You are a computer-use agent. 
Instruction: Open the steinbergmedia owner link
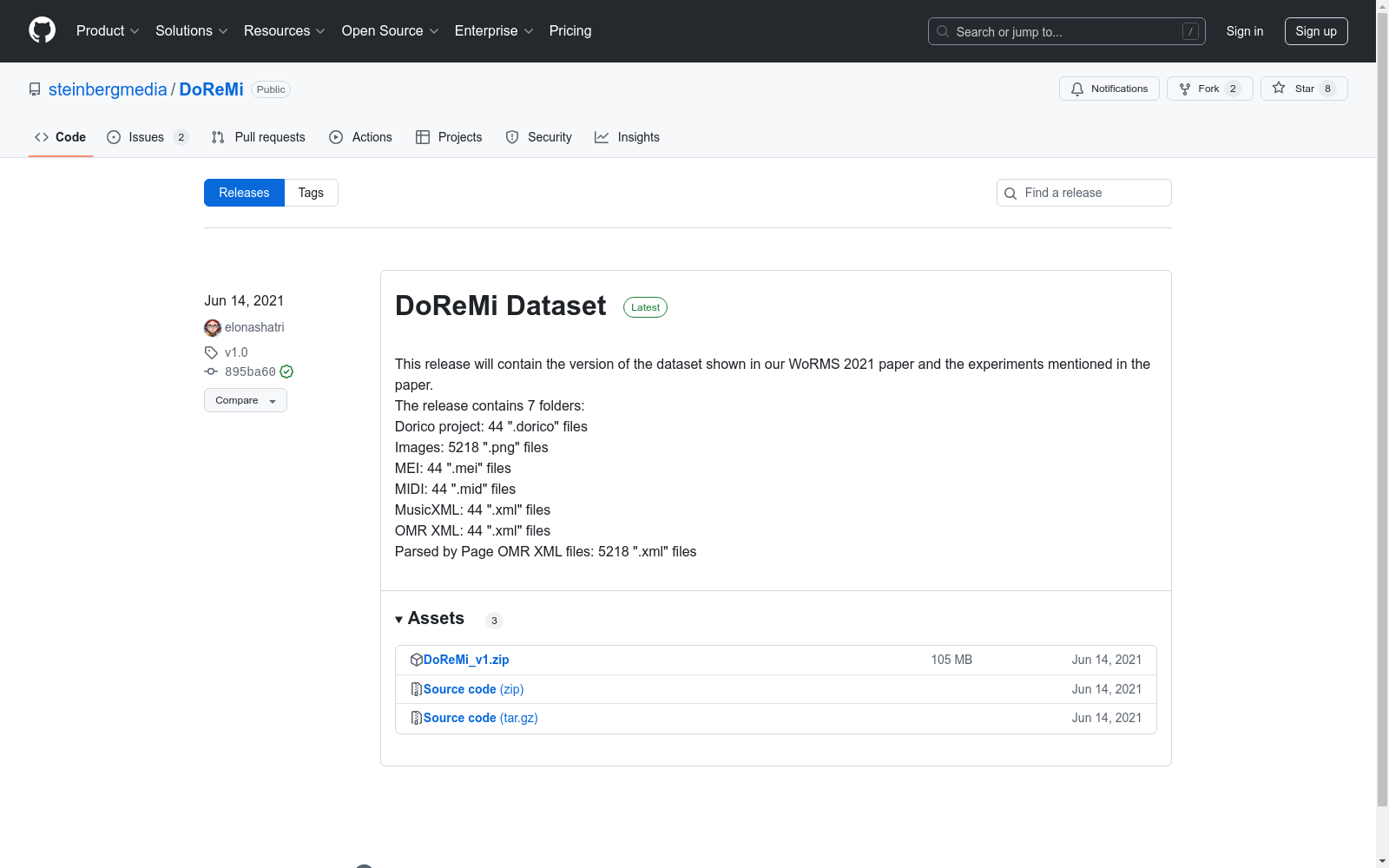pos(108,89)
